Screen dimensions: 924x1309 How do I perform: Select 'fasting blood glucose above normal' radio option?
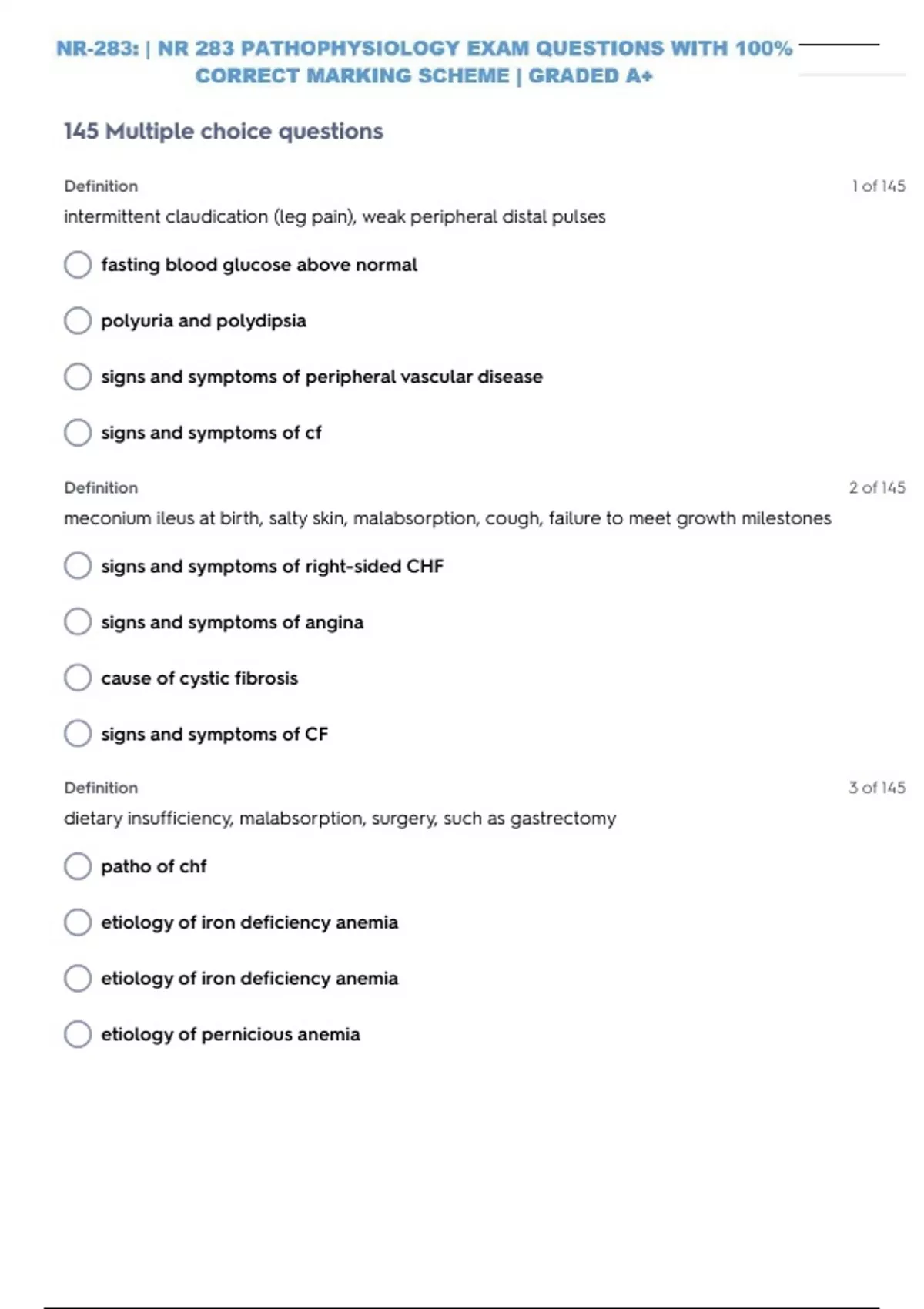click(x=78, y=265)
